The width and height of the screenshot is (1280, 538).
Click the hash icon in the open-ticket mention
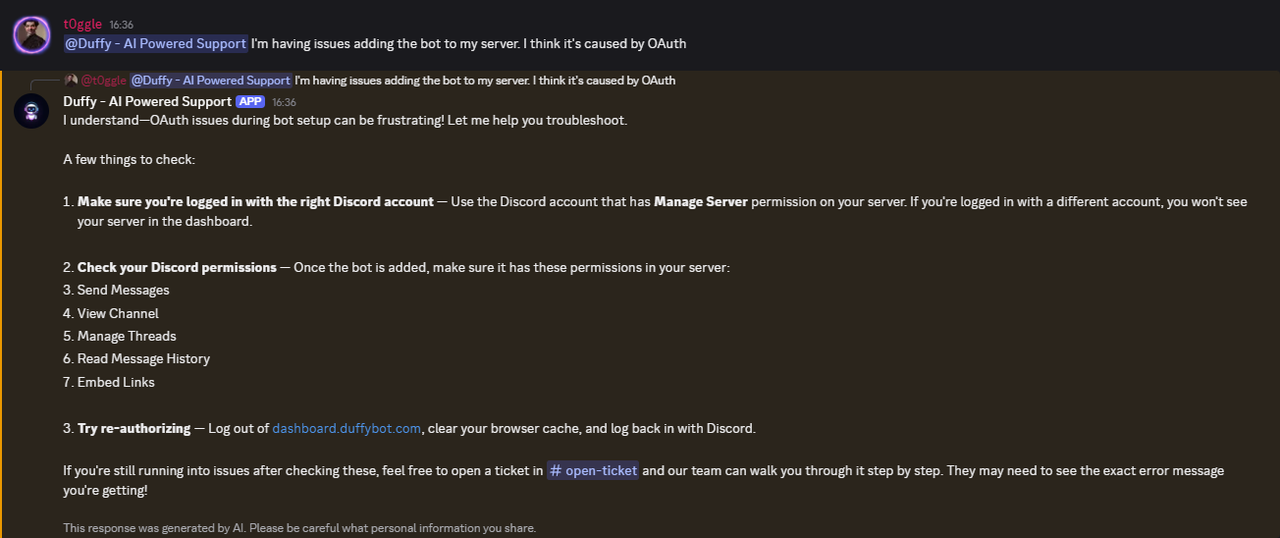(x=555, y=470)
